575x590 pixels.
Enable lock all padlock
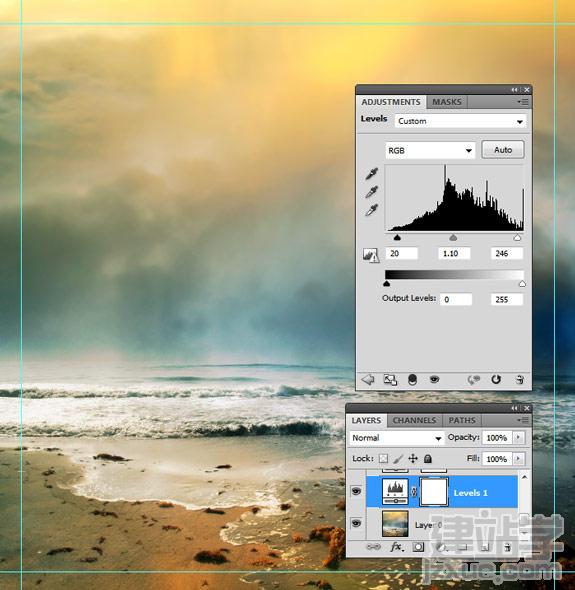(428, 458)
